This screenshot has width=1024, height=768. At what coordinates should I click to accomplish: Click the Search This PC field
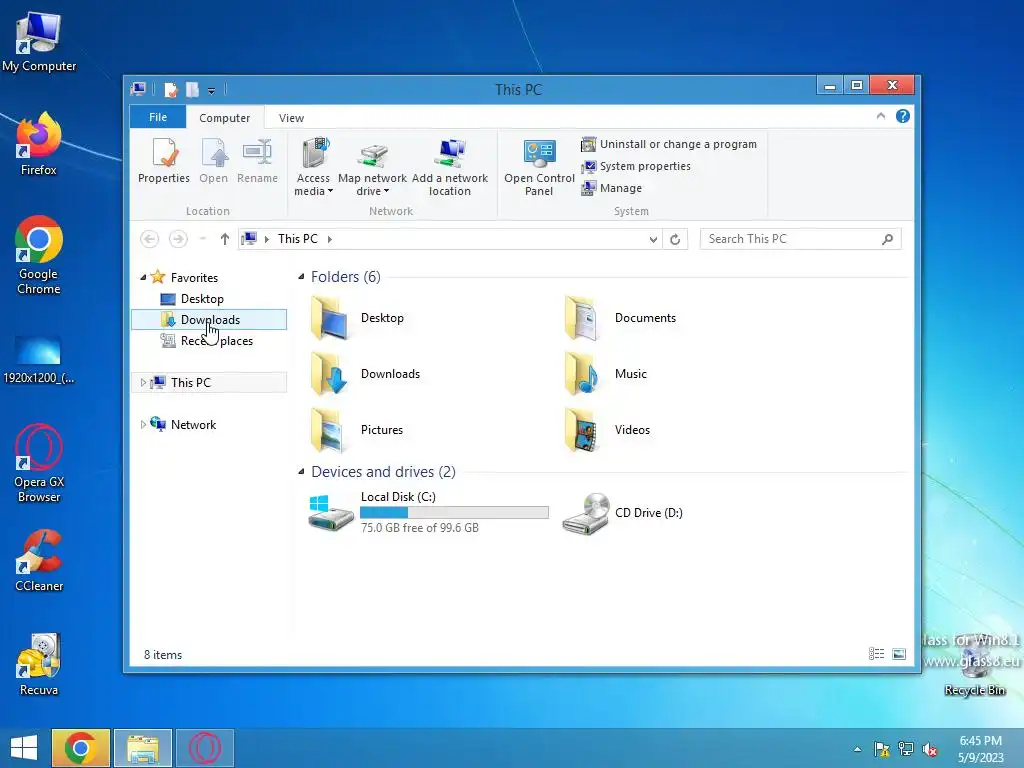click(801, 239)
